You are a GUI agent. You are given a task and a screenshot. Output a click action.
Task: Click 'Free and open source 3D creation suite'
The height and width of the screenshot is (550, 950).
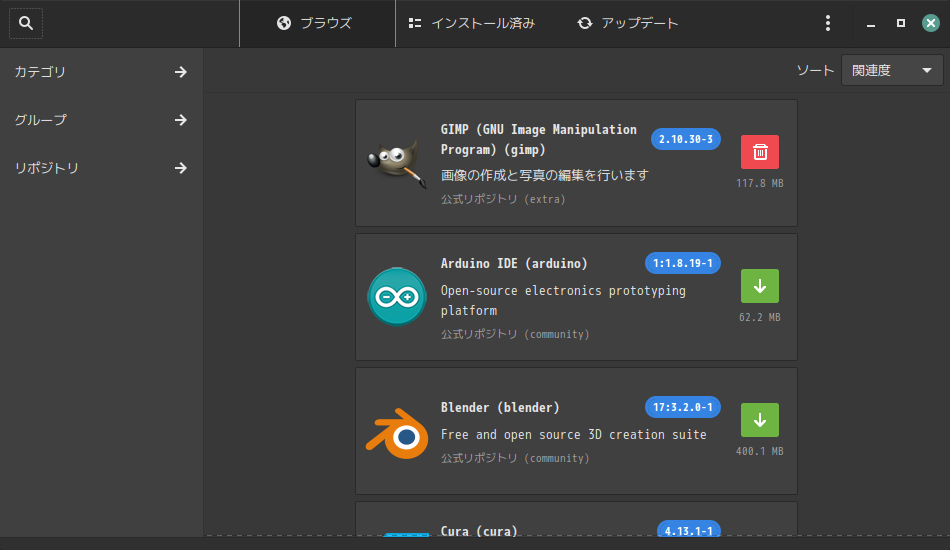pyautogui.click(x=573, y=435)
